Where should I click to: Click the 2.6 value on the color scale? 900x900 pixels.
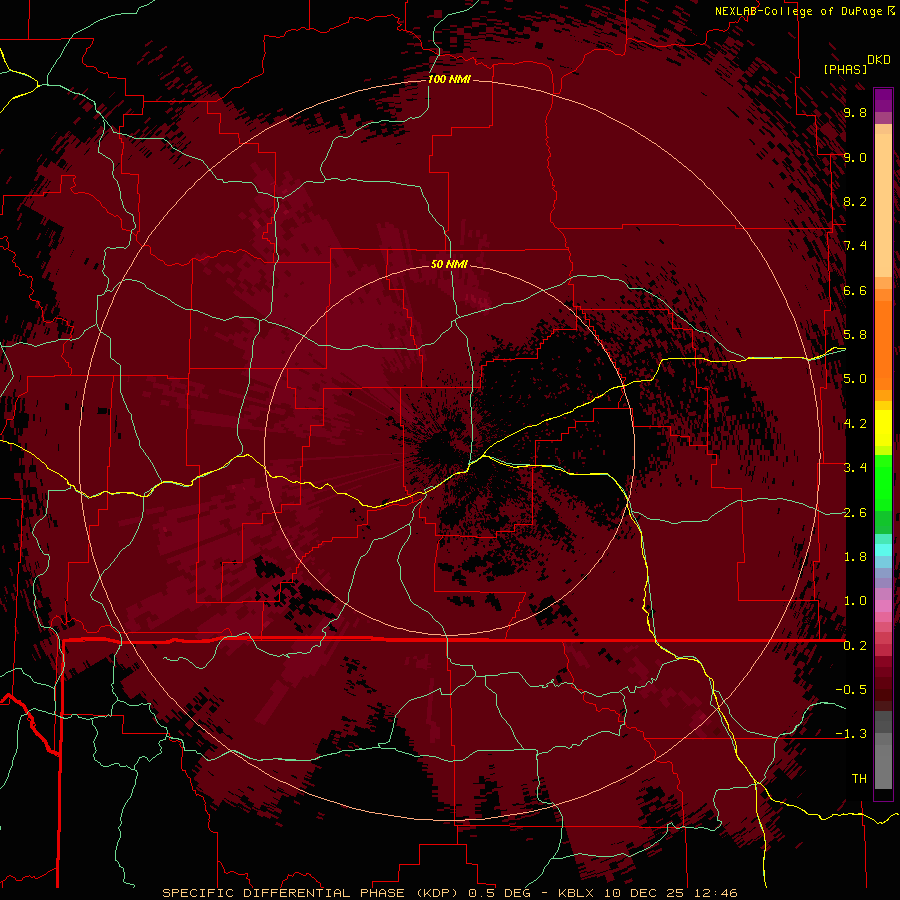point(855,513)
